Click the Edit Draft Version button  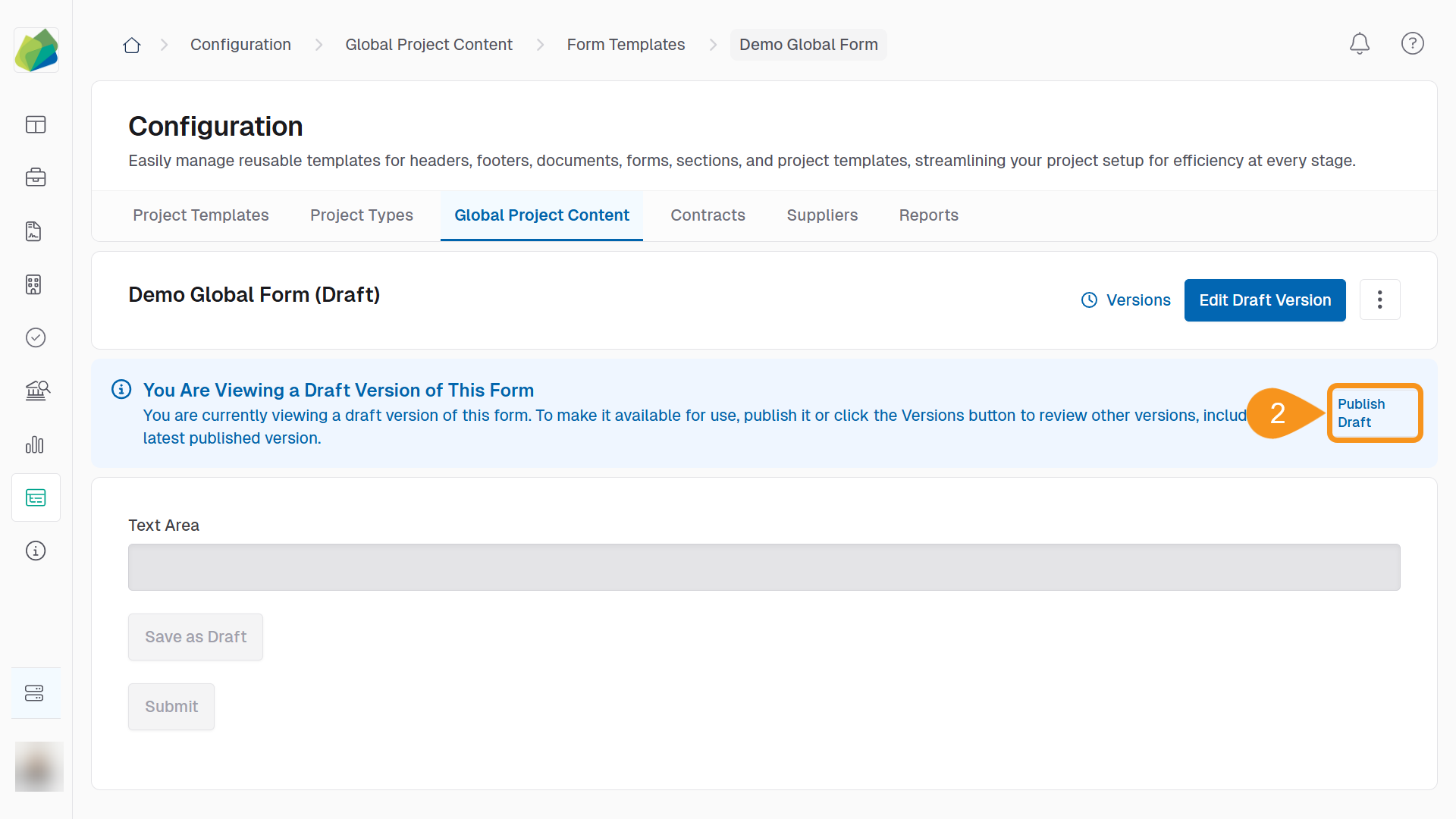[1265, 300]
